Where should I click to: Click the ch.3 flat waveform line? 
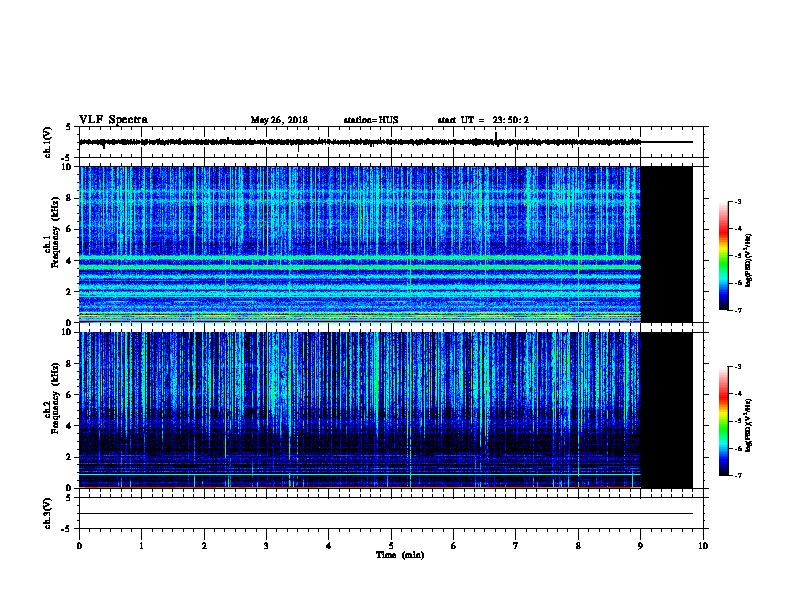[386, 514]
